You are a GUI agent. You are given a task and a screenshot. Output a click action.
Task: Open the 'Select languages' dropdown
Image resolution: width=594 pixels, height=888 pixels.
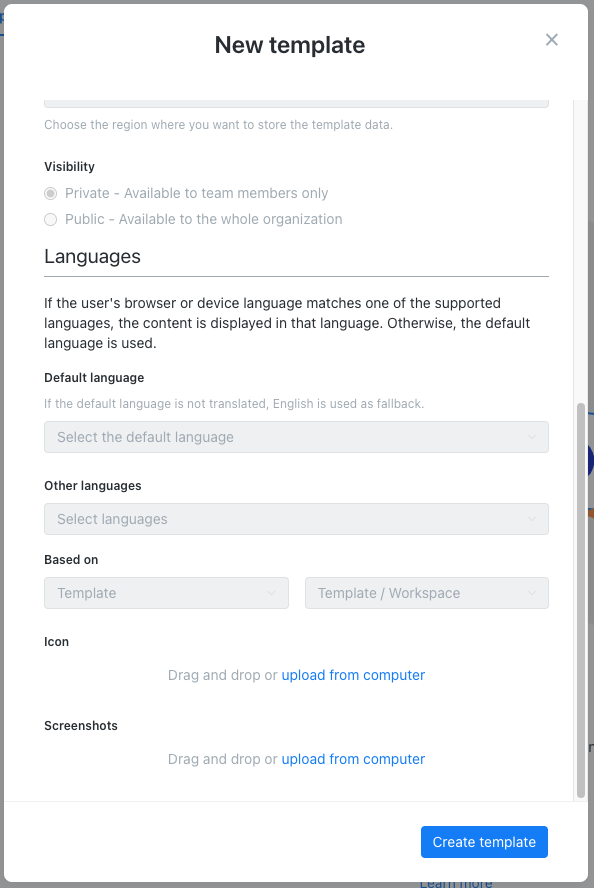[296, 519]
